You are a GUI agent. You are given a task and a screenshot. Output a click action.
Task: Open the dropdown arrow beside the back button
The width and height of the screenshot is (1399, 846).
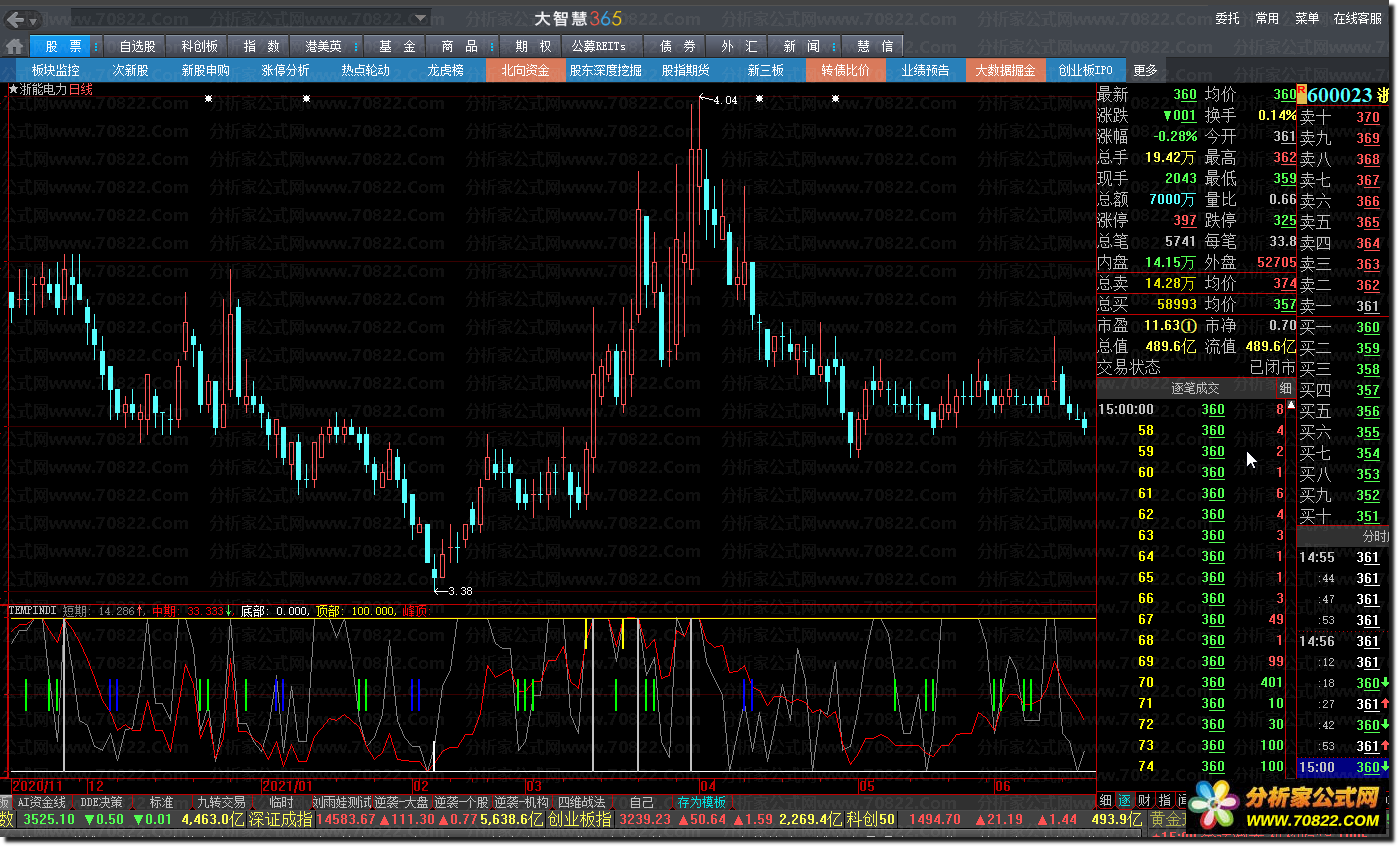34,19
